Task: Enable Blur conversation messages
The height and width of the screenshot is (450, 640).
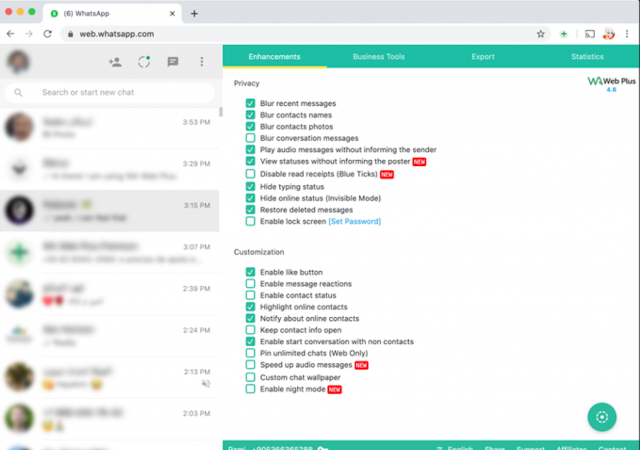Action: tap(250, 138)
